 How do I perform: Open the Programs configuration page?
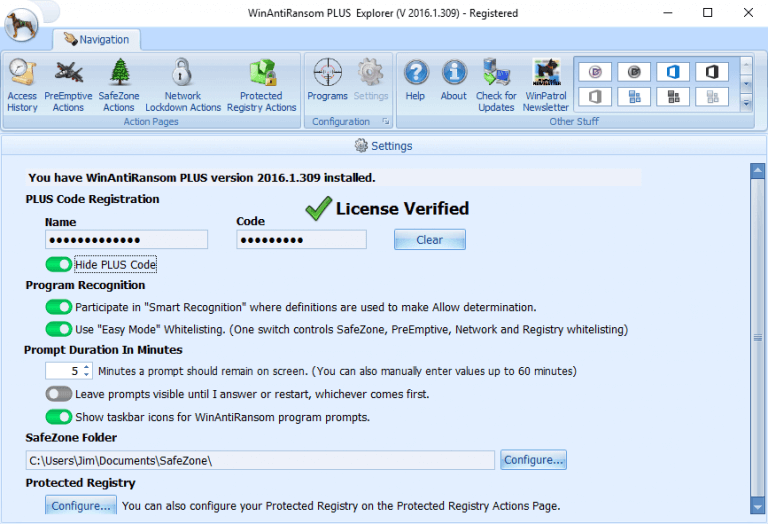coord(327,79)
